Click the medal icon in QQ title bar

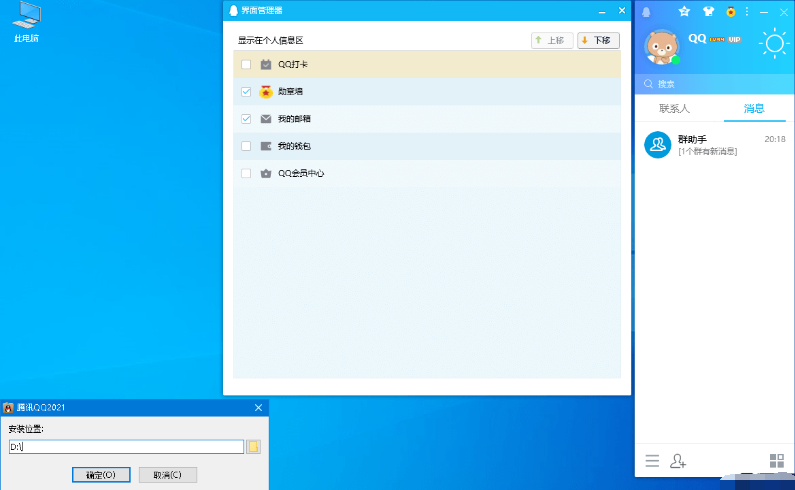pyautogui.click(x=731, y=11)
